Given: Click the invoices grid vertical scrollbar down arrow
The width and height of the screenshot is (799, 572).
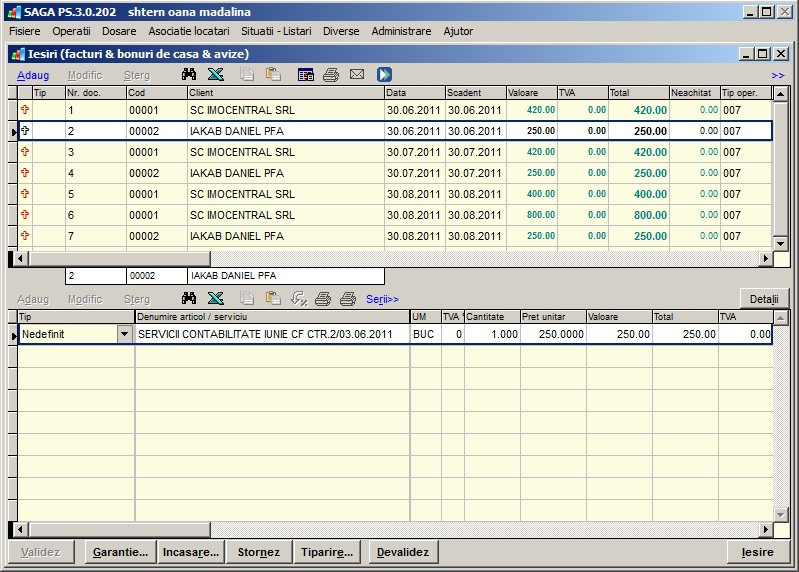Looking at the screenshot, I should click(781, 243).
